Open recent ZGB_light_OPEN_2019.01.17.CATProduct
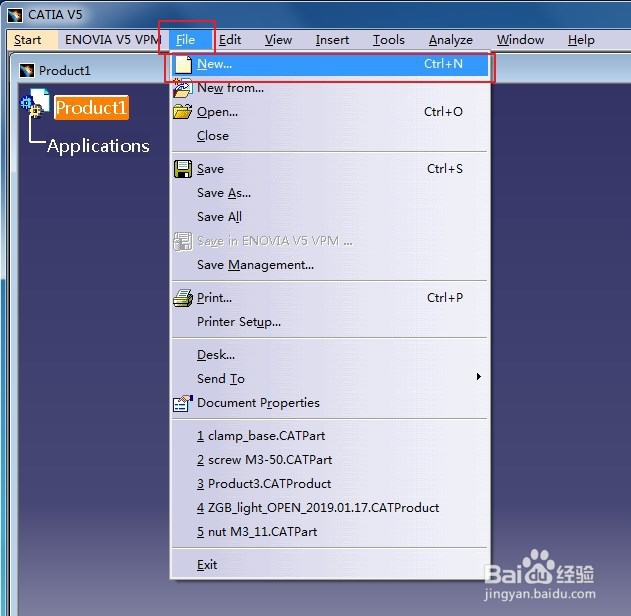The image size is (631, 616). point(330,508)
